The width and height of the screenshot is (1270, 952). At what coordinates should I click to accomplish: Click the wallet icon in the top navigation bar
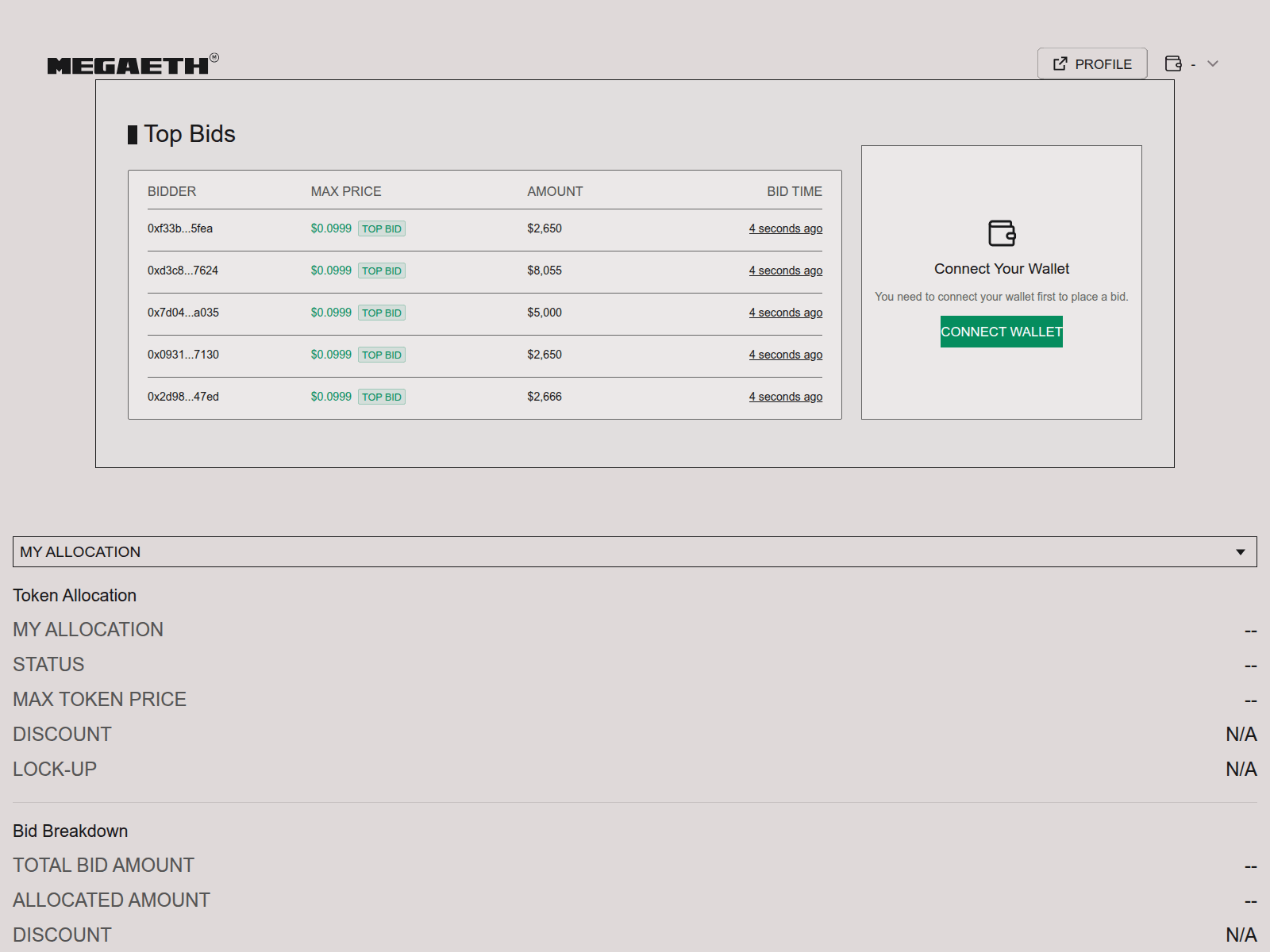pyautogui.click(x=1175, y=63)
